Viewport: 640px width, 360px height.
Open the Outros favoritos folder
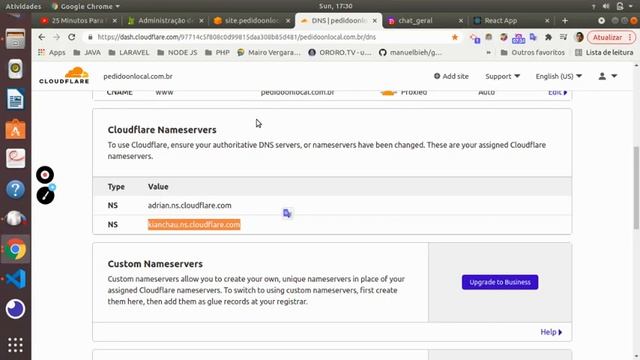pyautogui.click(x=533, y=52)
